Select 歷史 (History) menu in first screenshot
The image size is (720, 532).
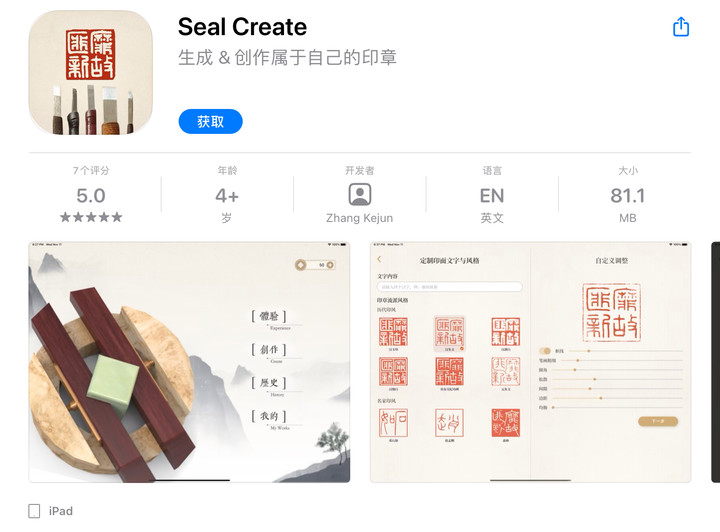pyautogui.click(x=269, y=382)
